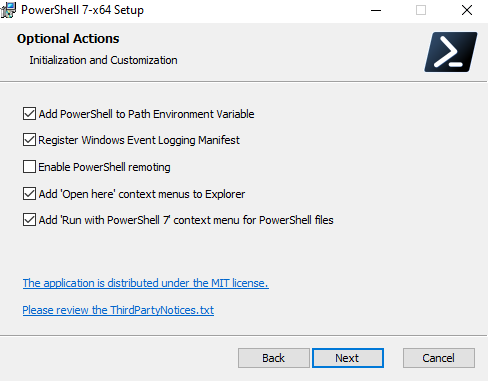Click the PowerShell logo in the header
The height and width of the screenshot is (381, 488).
pyautogui.click(x=451, y=52)
